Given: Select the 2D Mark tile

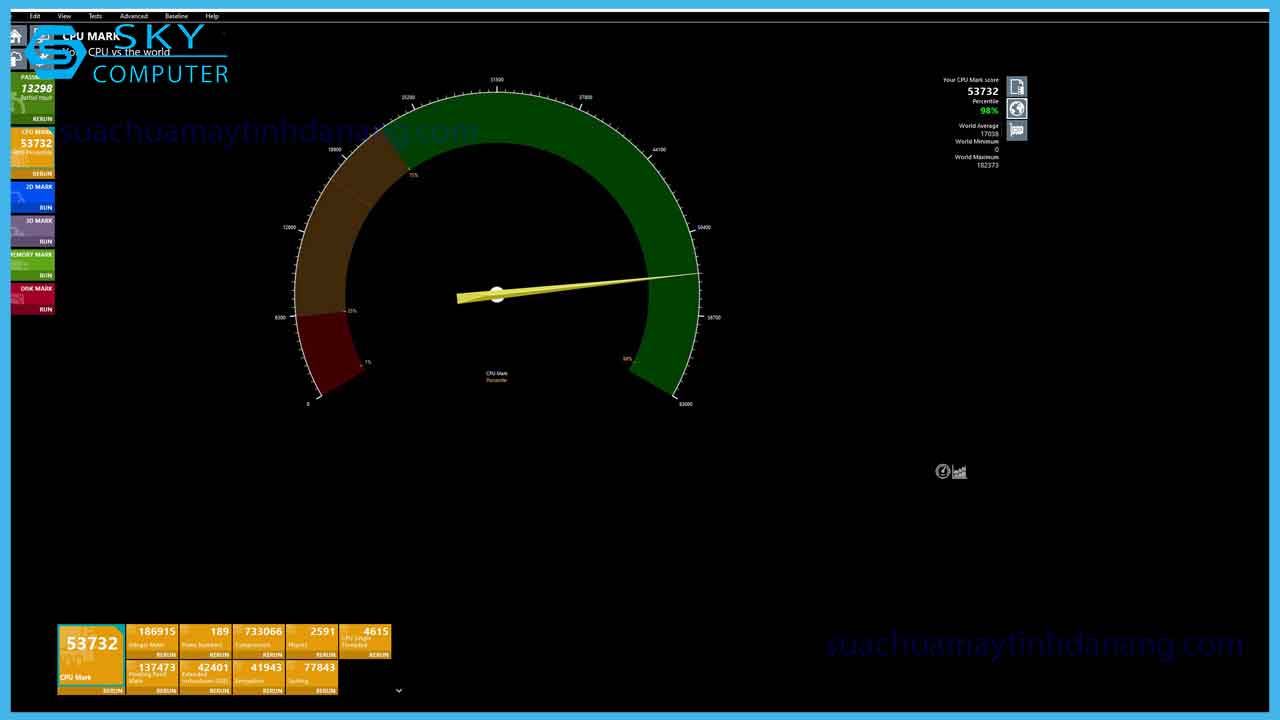Looking at the screenshot, I should tap(32, 192).
